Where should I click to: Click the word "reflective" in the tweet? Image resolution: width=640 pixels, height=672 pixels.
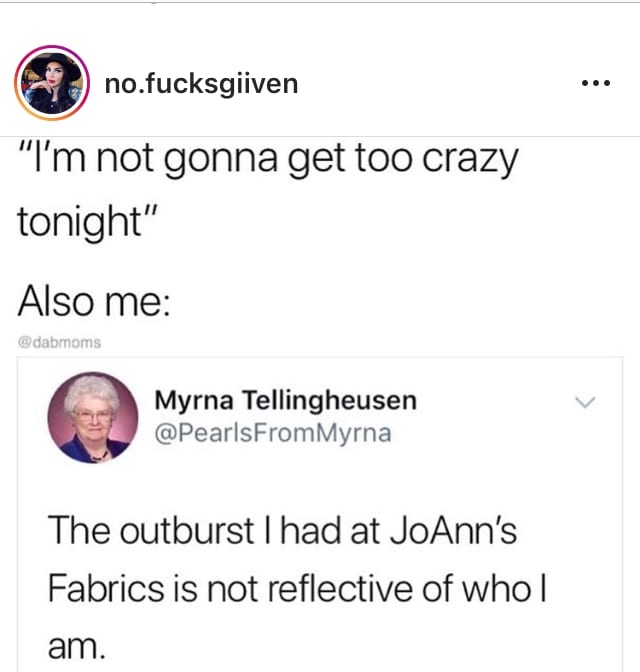coord(341,588)
